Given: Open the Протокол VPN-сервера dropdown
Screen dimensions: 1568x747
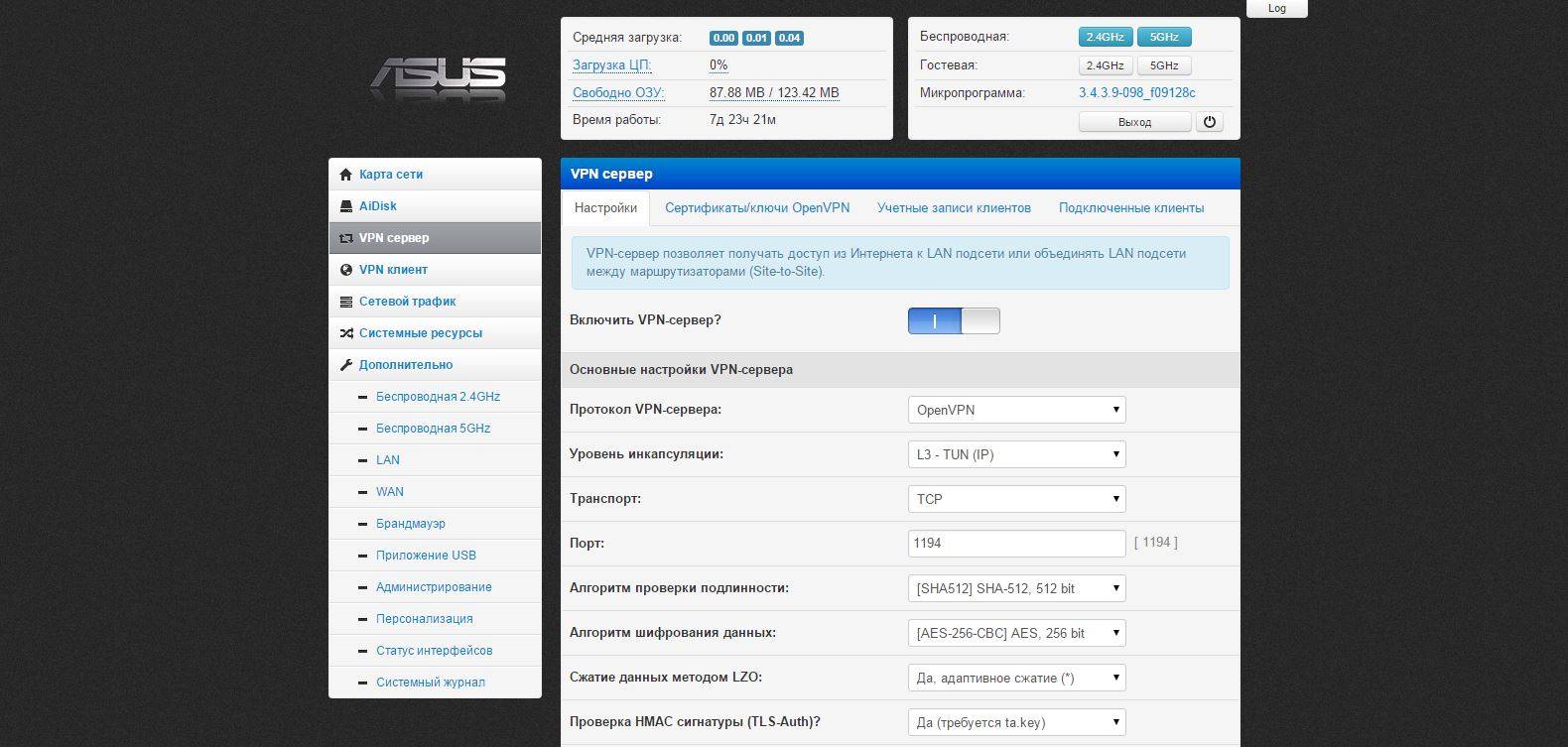Looking at the screenshot, I should click(1017, 410).
